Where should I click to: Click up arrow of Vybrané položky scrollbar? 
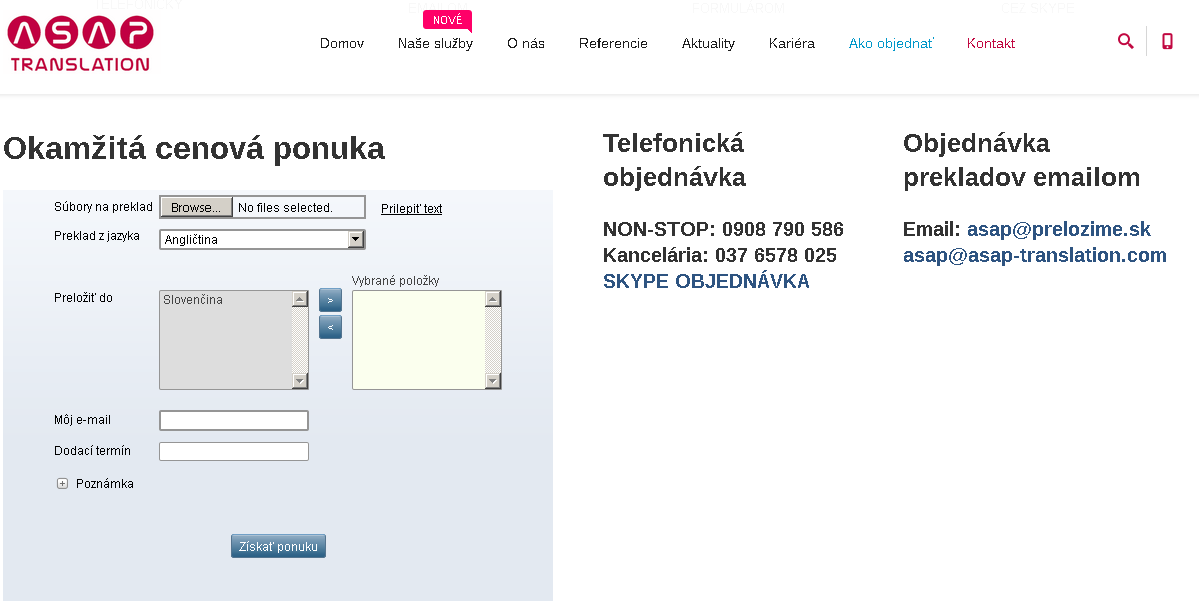pos(492,299)
